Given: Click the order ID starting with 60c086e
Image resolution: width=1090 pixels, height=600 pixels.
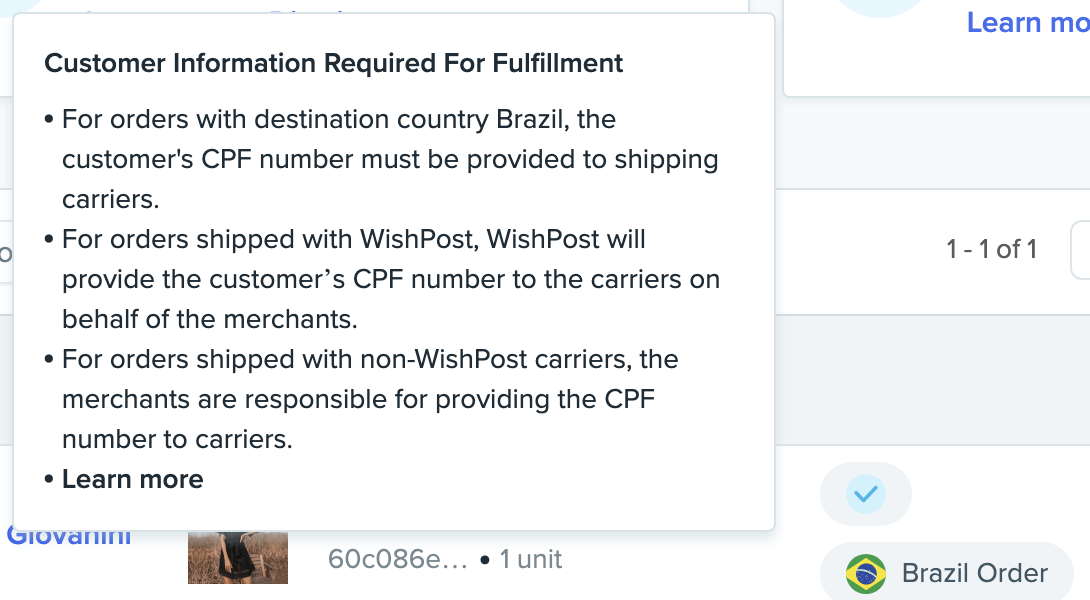Looking at the screenshot, I should point(397,559).
